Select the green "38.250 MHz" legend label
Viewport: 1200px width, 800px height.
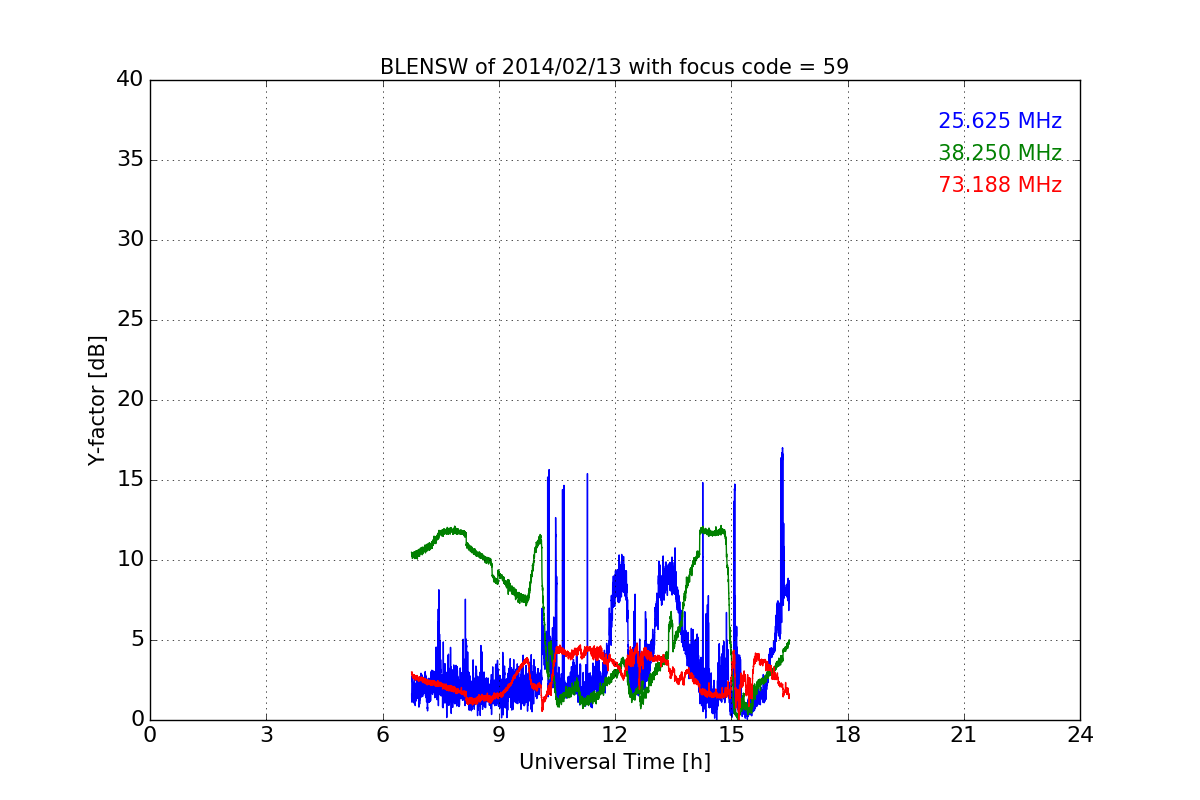[x=1000, y=153]
